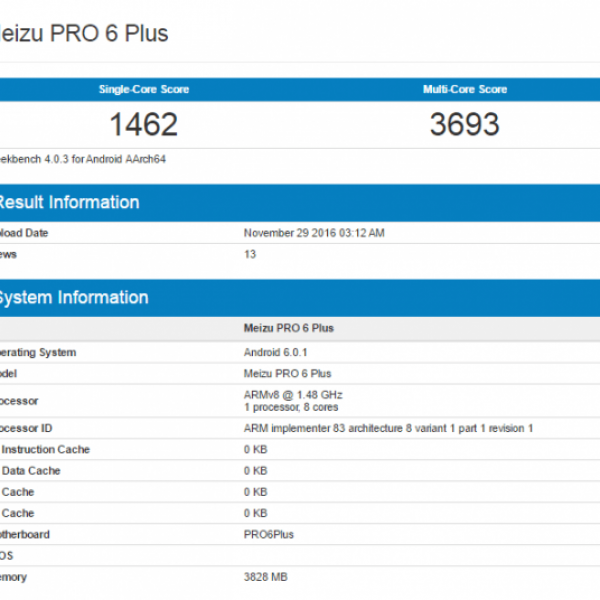
Task: Click the 'erating System' row label
Action: point(38,352)
